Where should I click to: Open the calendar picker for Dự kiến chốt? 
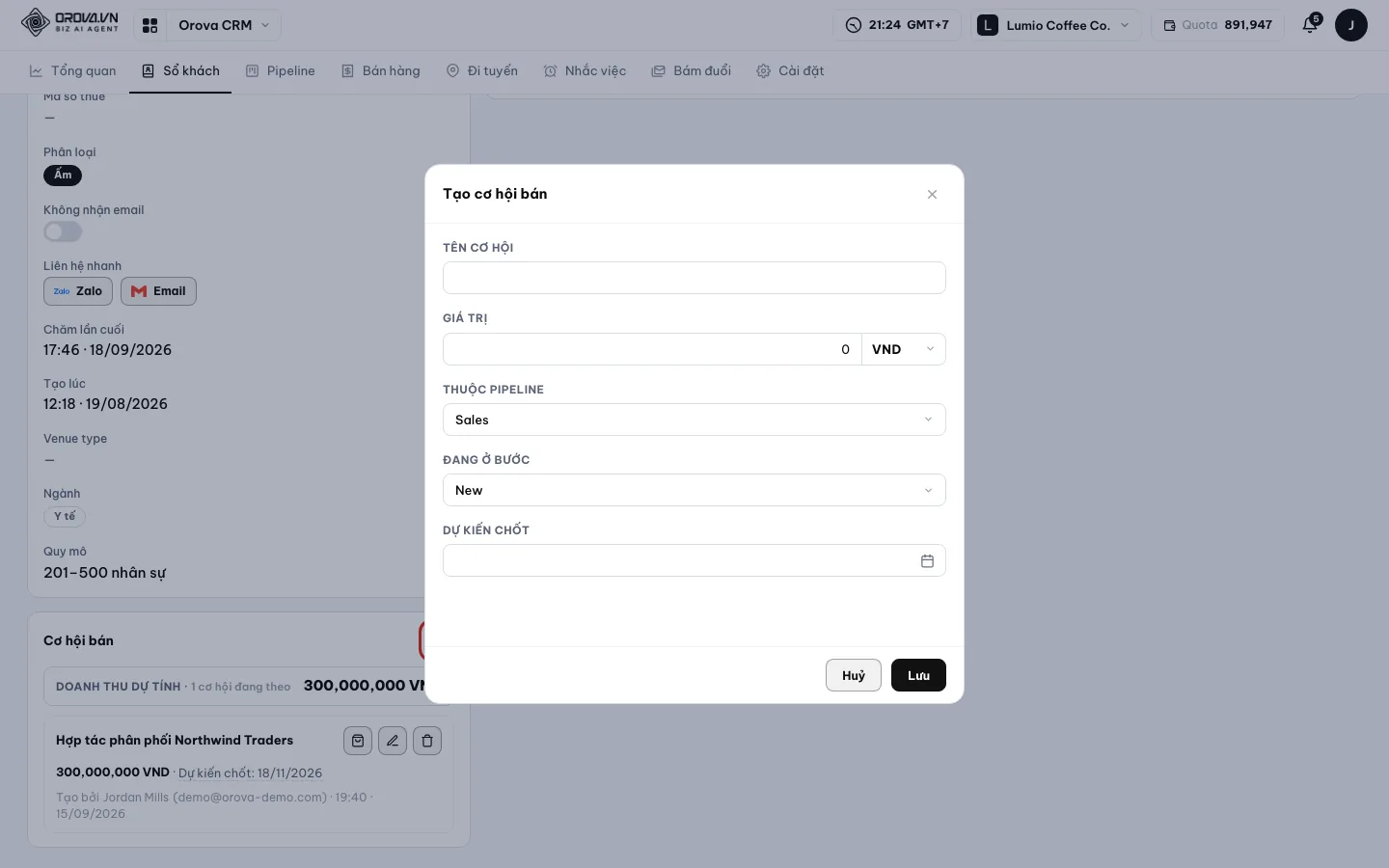[927, 560]
